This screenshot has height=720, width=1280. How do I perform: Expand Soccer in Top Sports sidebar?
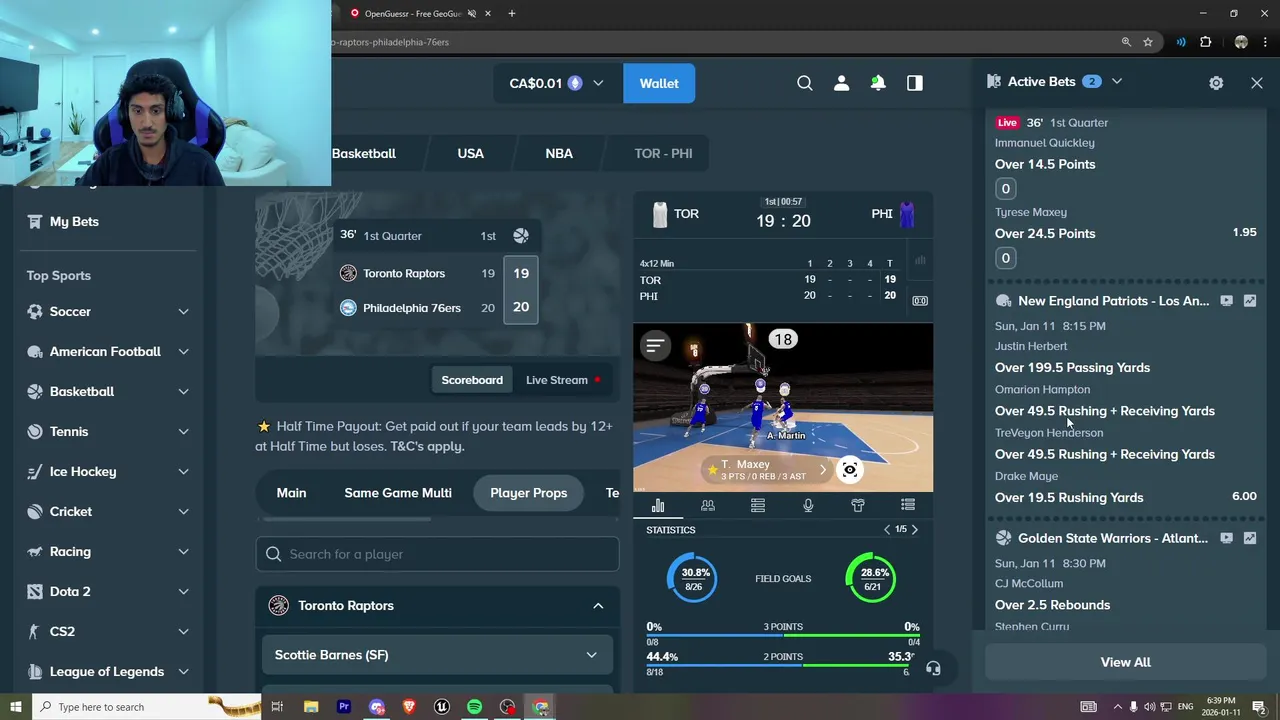pyautogui.click(x=183, y=312)
